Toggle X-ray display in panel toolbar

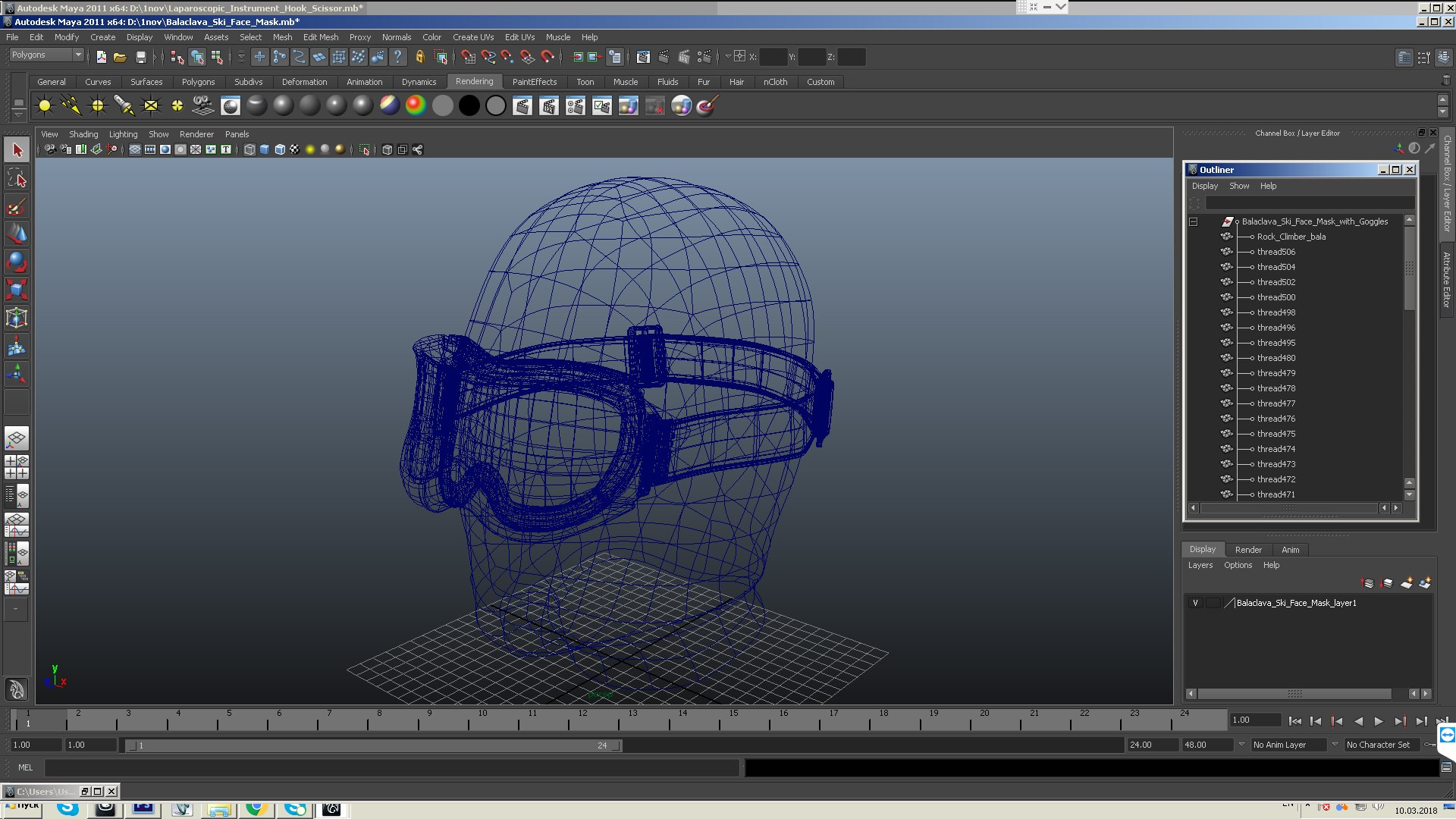coord(388,149)
